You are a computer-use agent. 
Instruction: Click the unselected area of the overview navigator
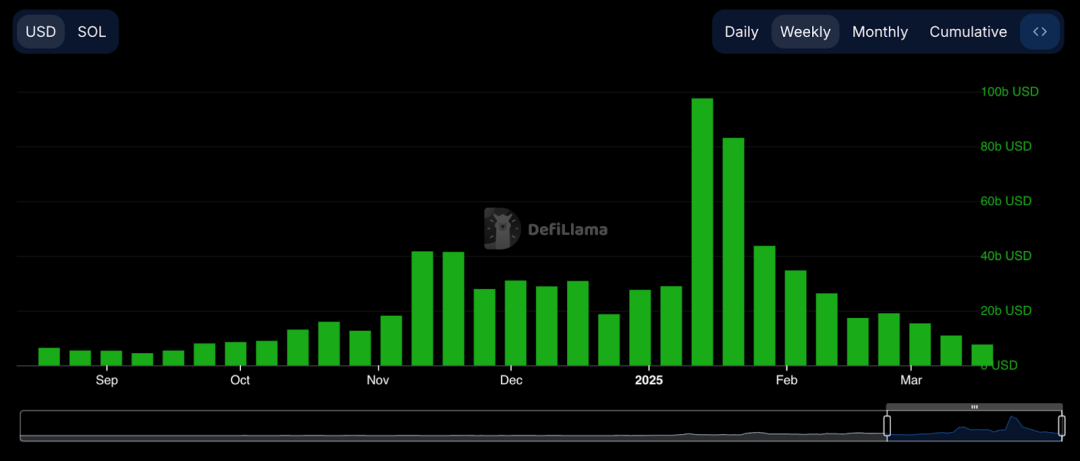(x=450, y=426)
